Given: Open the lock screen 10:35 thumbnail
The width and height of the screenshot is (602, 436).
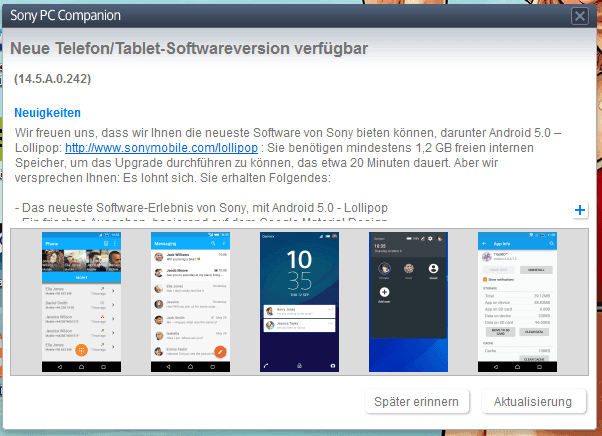Looking at the screenshot, I should pyautogui.click(x=299, y=302).
